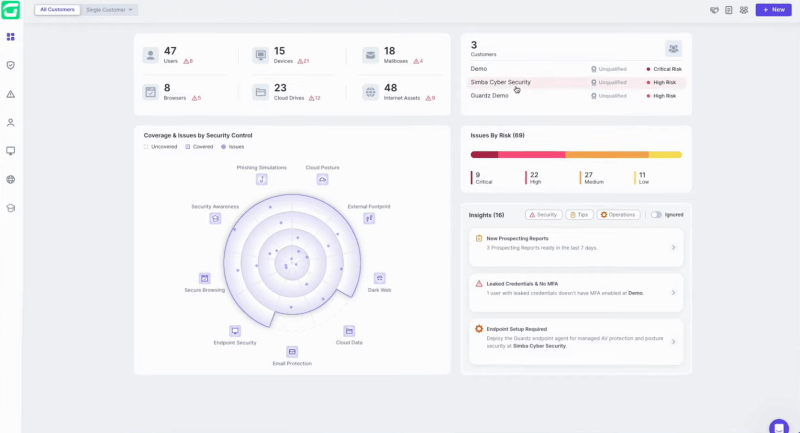Filter insights by Security tab
Image resolution: width=800 pixels, height=433 pixels.
tap(543, 215)
